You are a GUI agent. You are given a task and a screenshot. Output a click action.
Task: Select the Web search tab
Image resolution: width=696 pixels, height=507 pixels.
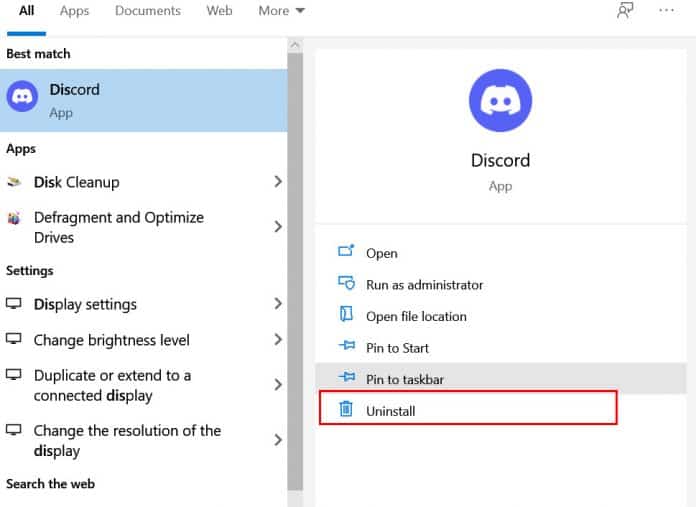point(219,11)
